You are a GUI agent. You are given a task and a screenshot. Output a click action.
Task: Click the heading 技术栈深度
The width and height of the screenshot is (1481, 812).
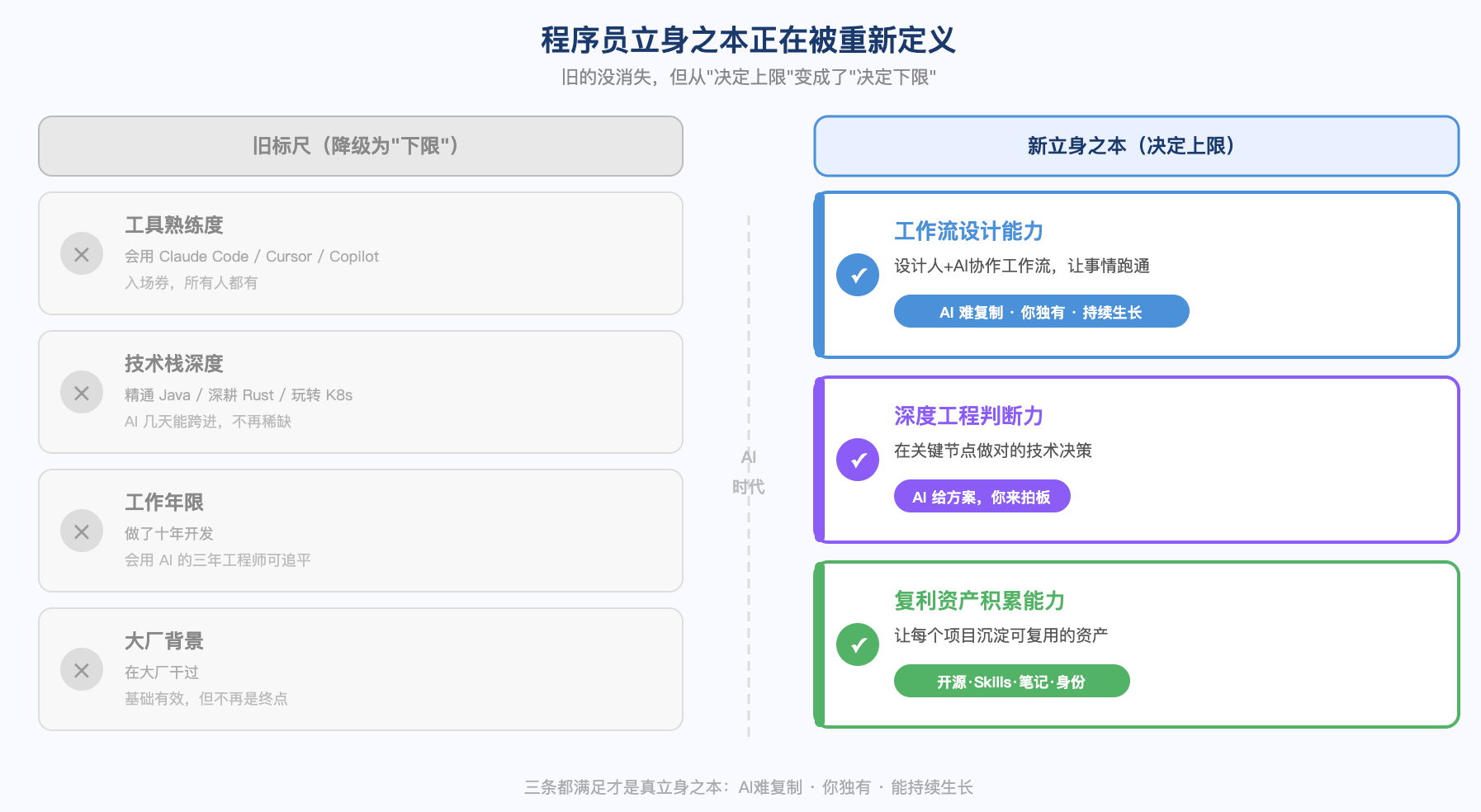click(x=174, y=364)
